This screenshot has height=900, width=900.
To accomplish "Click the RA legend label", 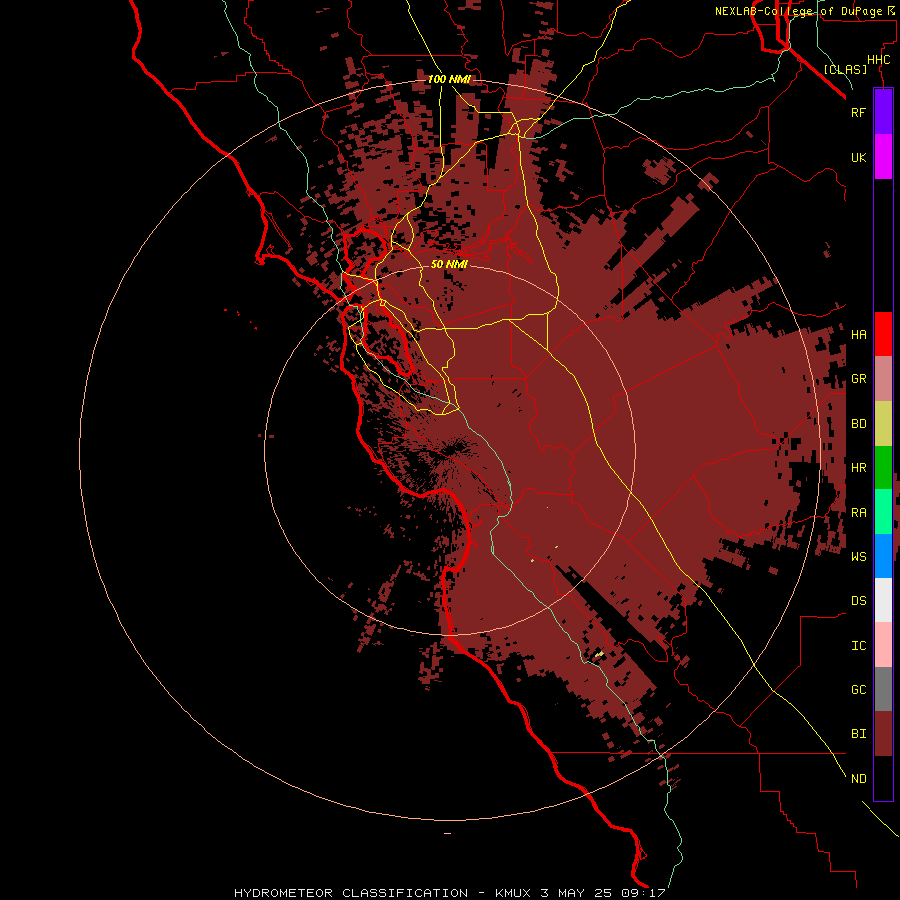I will coord(859,513).
